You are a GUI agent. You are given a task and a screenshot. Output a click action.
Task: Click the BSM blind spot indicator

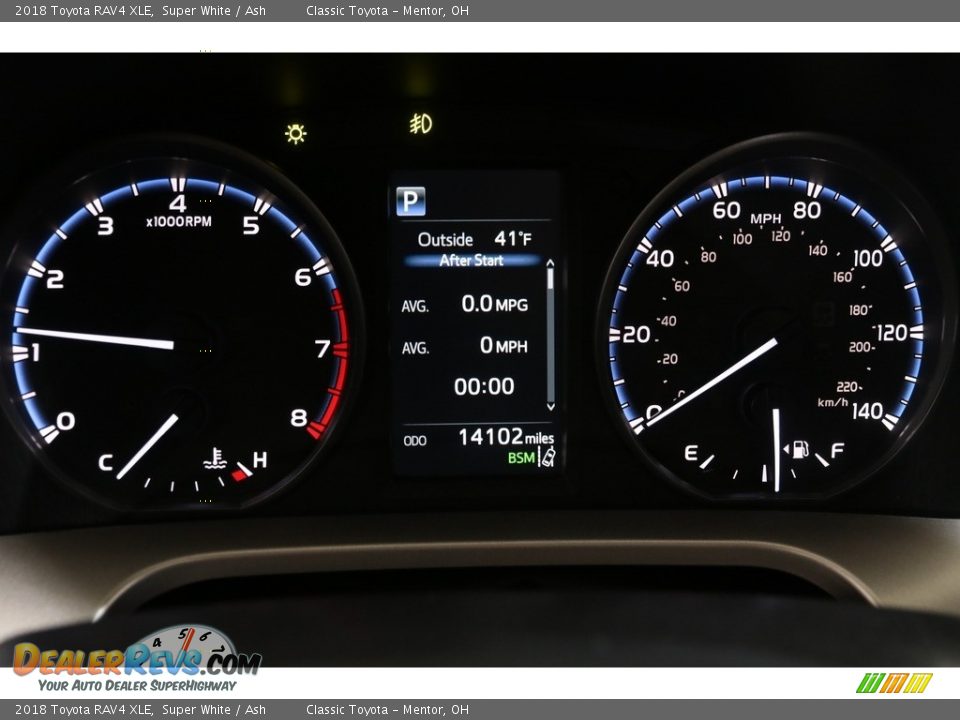click(x=521, y=457)
